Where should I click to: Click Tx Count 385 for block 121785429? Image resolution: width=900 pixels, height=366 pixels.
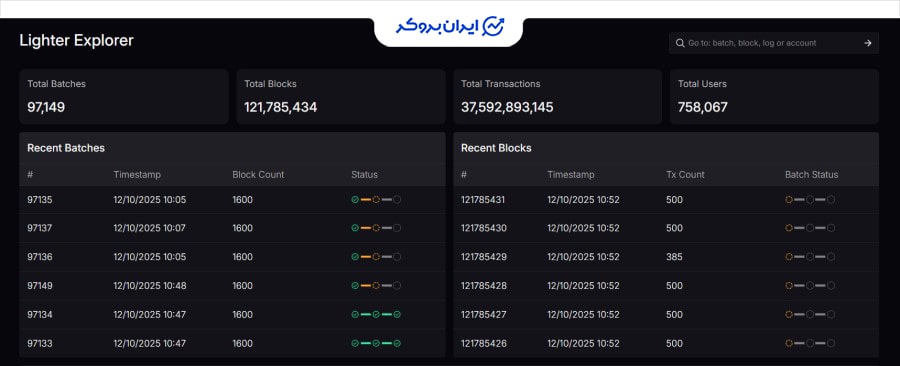pyautogui.click(x=674, y=257)
